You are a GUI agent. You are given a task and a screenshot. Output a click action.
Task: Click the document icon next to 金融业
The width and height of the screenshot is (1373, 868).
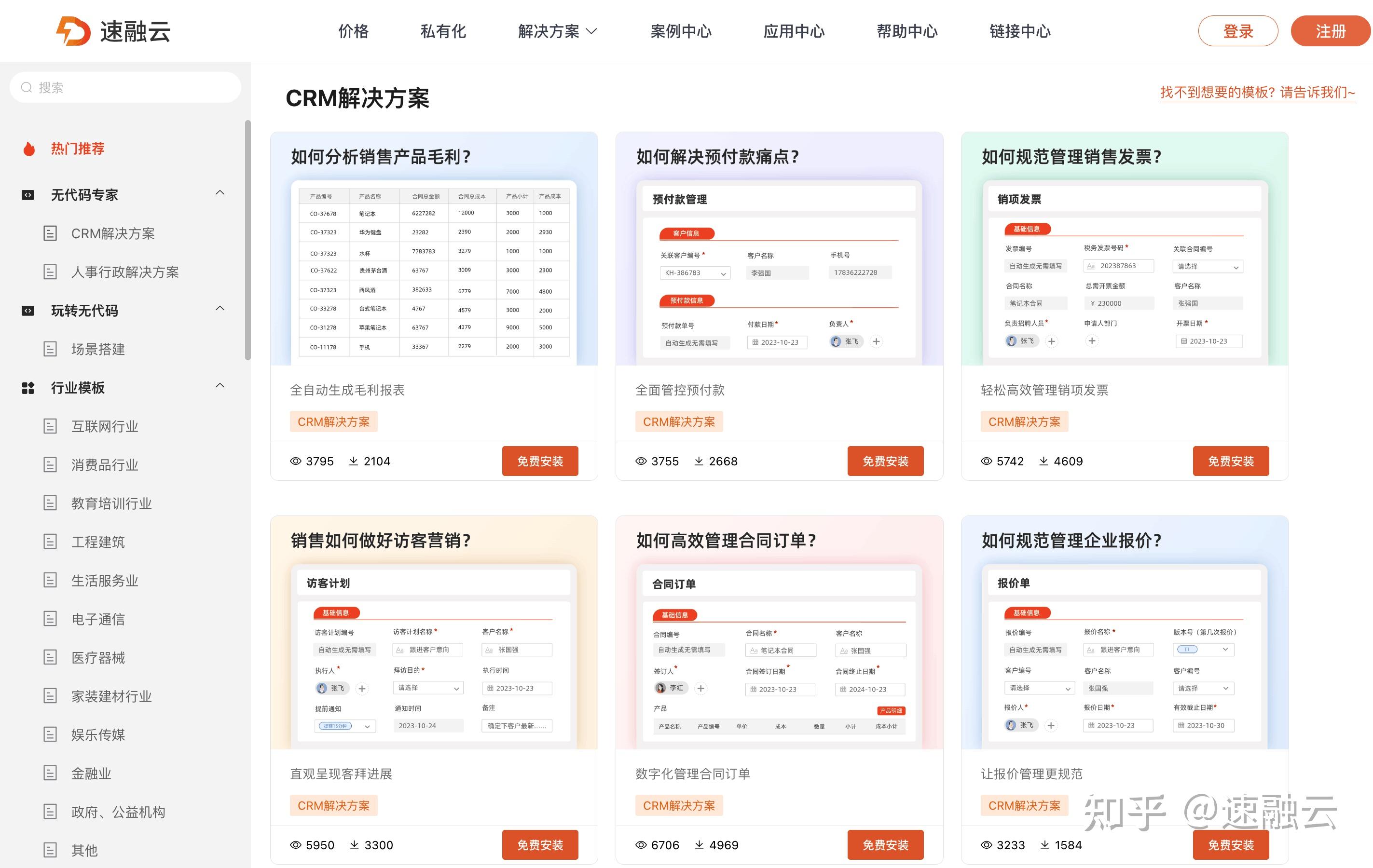51,773
